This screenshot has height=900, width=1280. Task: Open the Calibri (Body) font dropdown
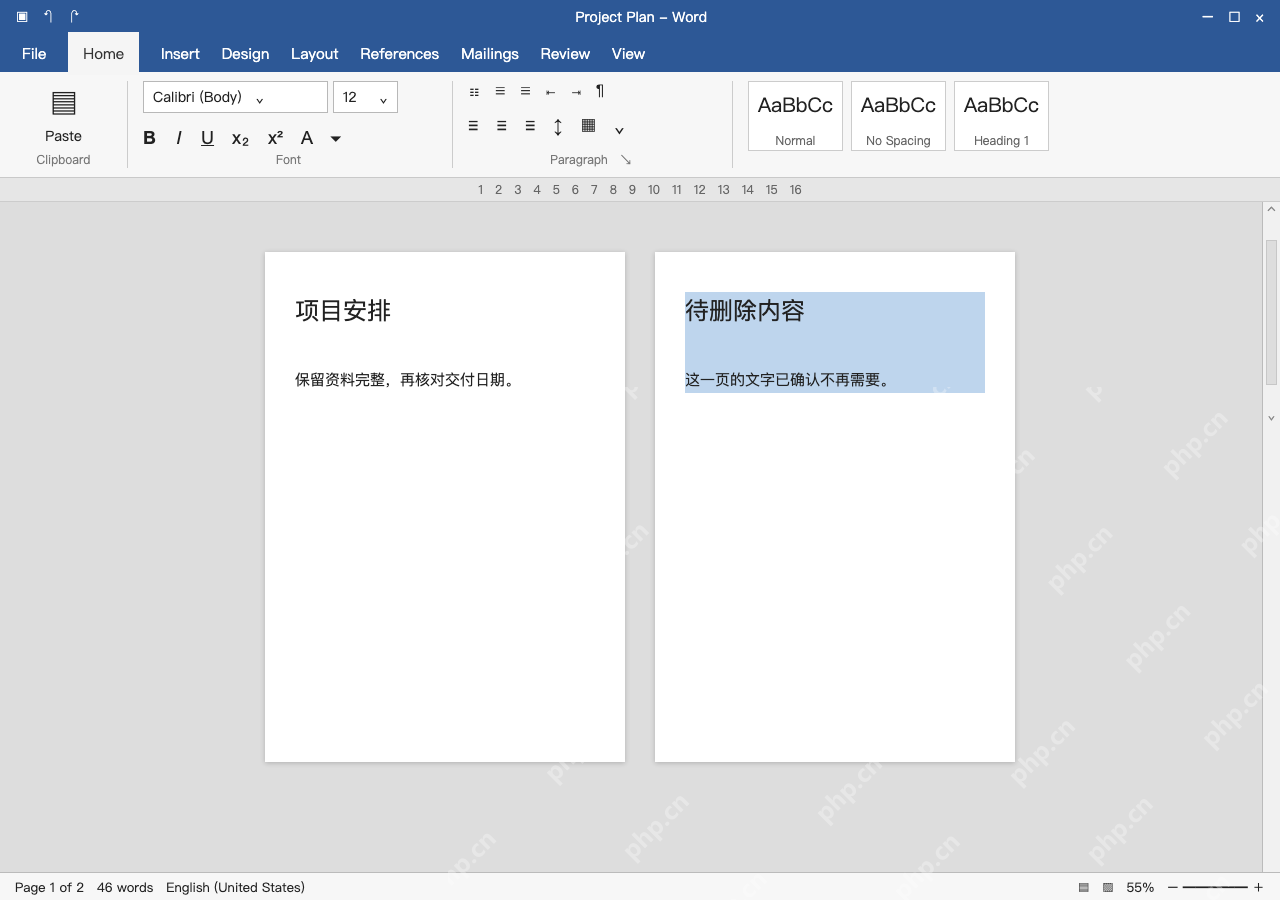pos(235,97)
